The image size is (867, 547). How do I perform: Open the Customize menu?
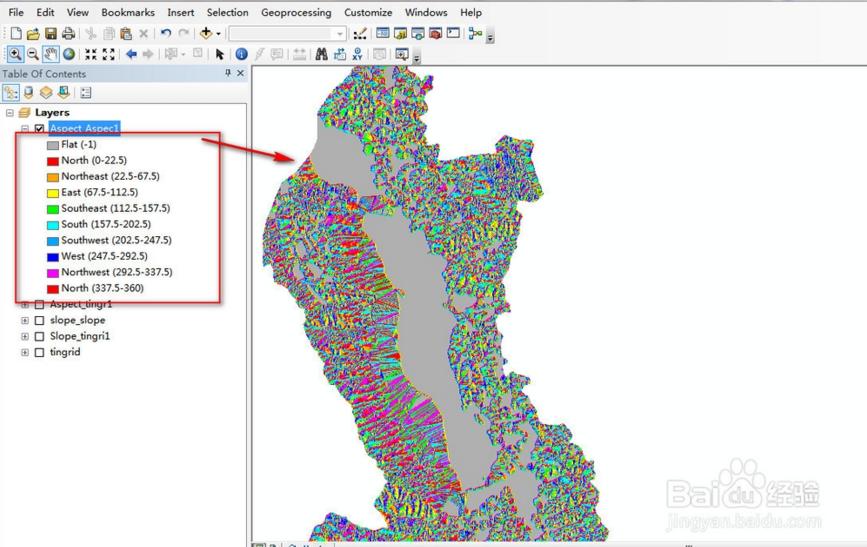point(368,12)
